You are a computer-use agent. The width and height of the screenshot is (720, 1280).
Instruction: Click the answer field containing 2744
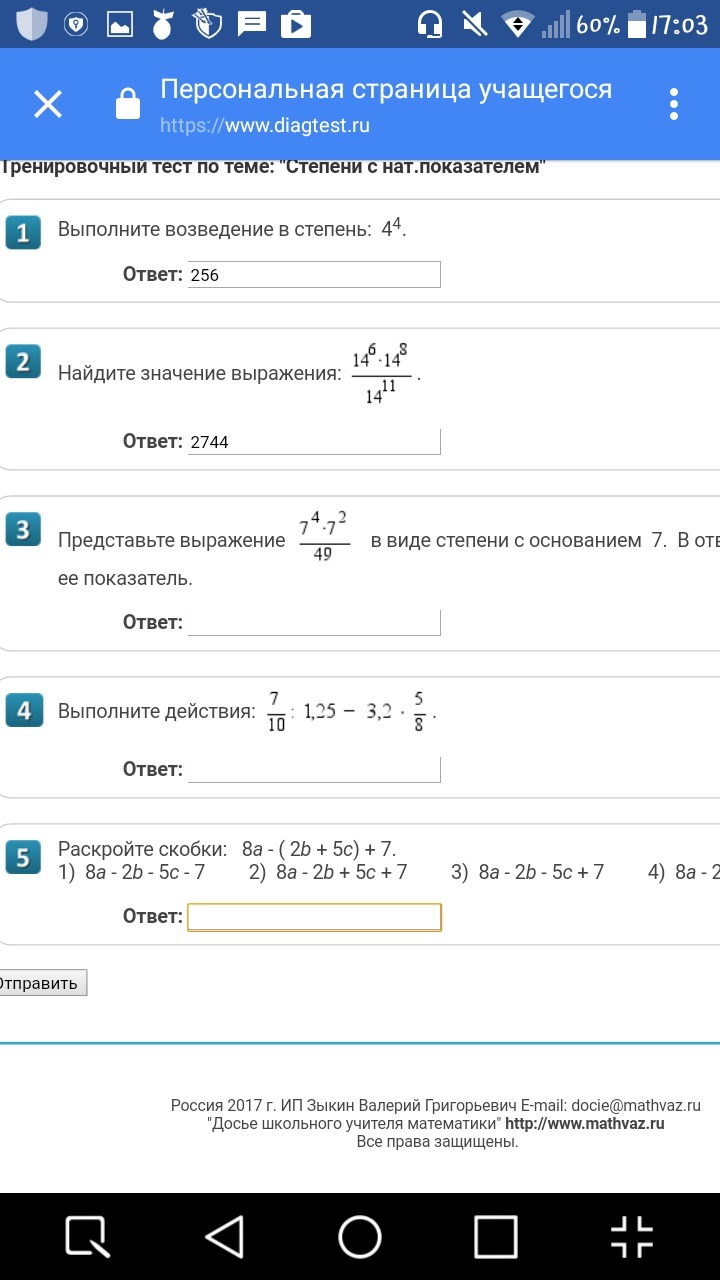(314, 442)
